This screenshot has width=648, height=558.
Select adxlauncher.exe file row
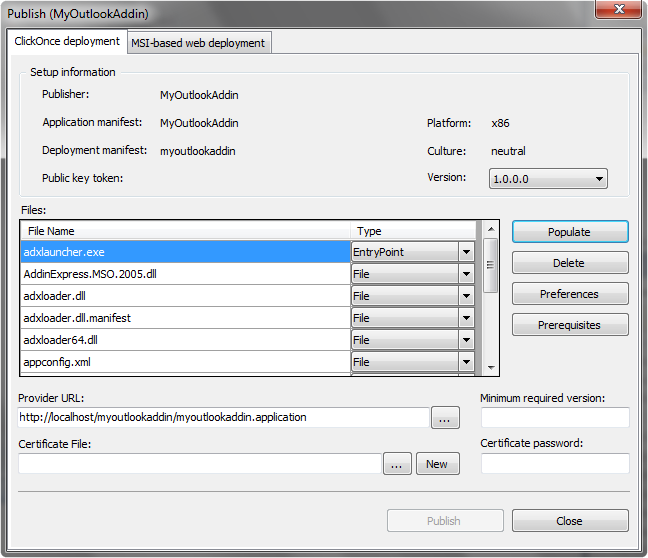click(x=186, y=252)
